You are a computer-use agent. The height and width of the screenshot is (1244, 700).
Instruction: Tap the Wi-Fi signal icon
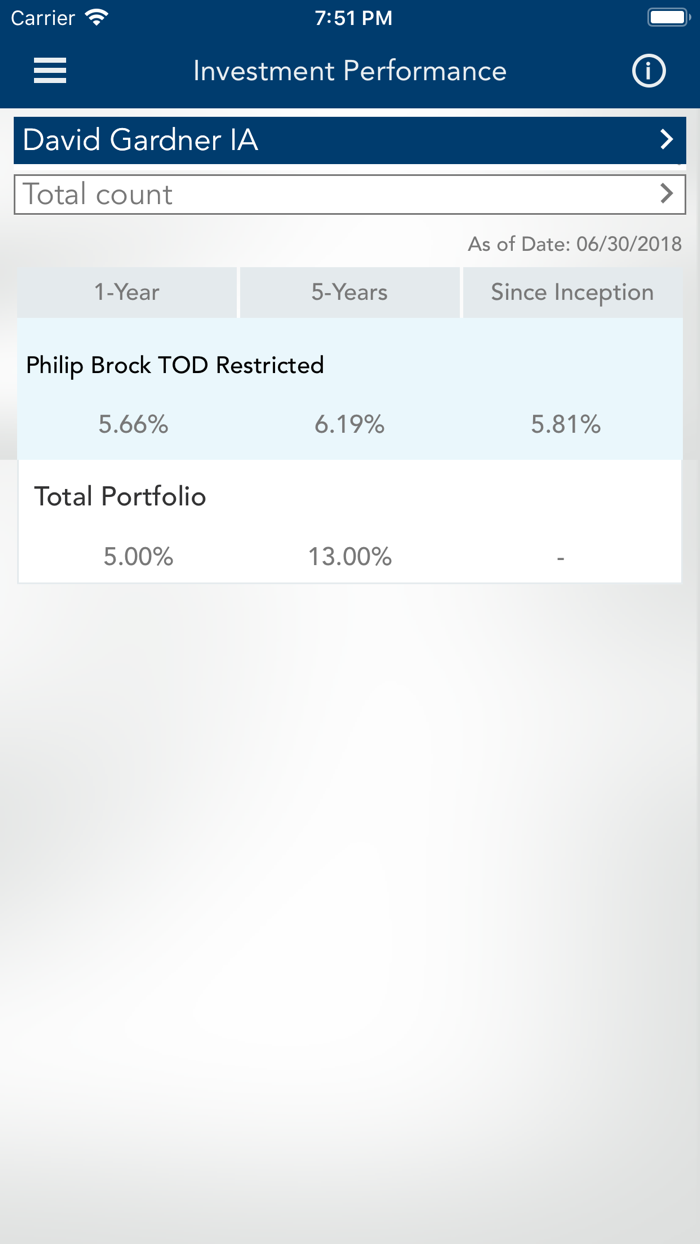pyautogui.click(x=97, y=18)
